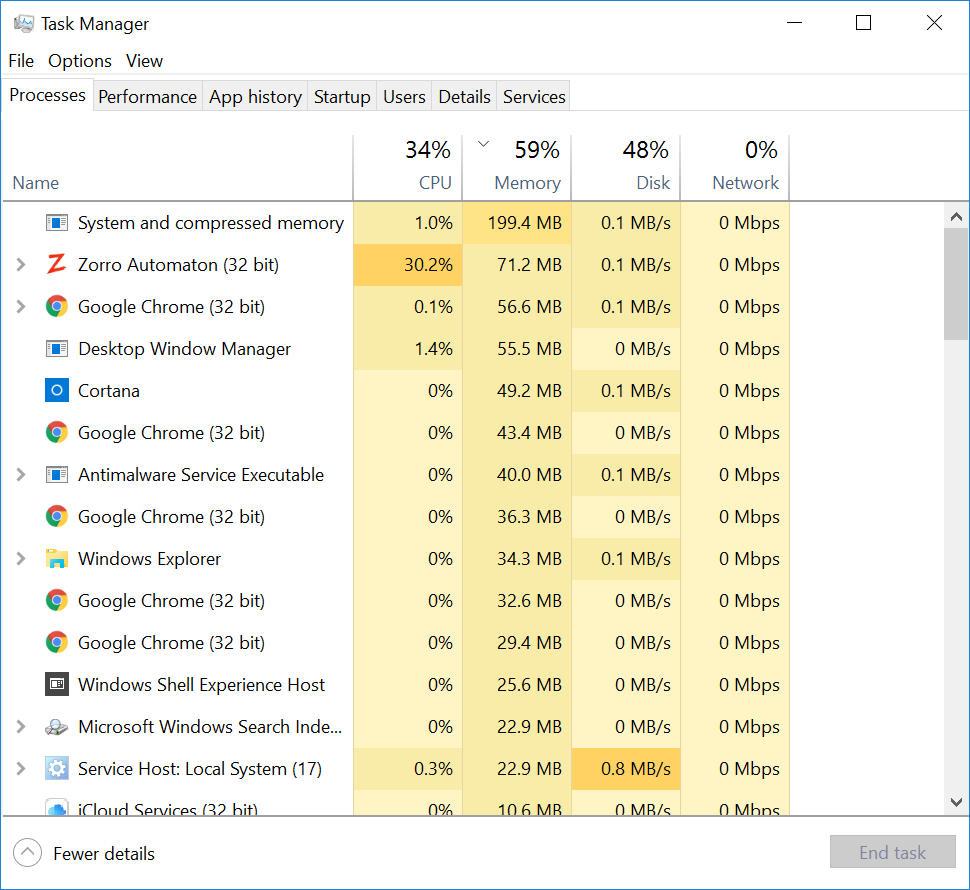Open the Options menu
The image size is (970, 890).
[x=80, y=61]
